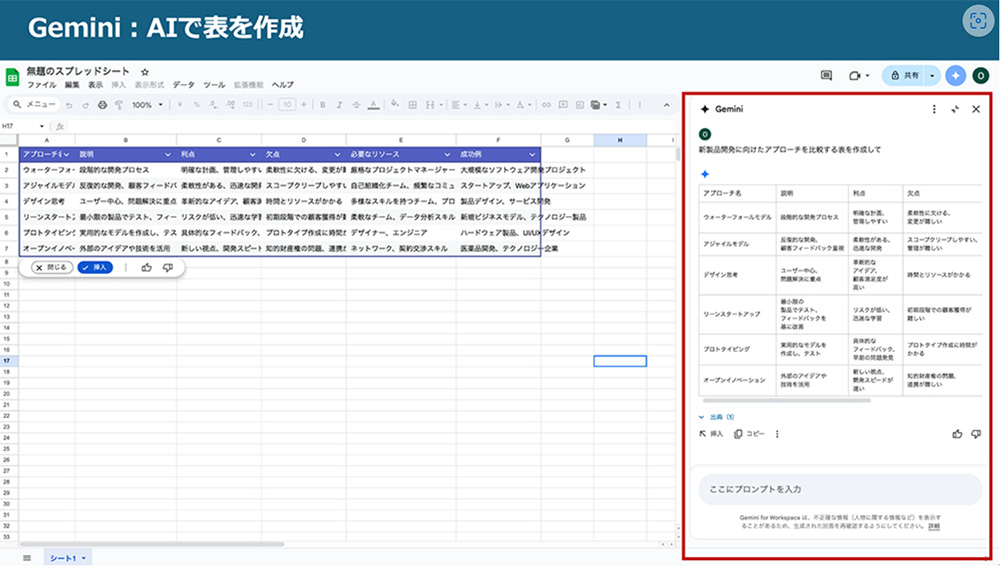Select the paint format roller tool
Screen dimensions: 1000x570
click(x=119, y=105)
